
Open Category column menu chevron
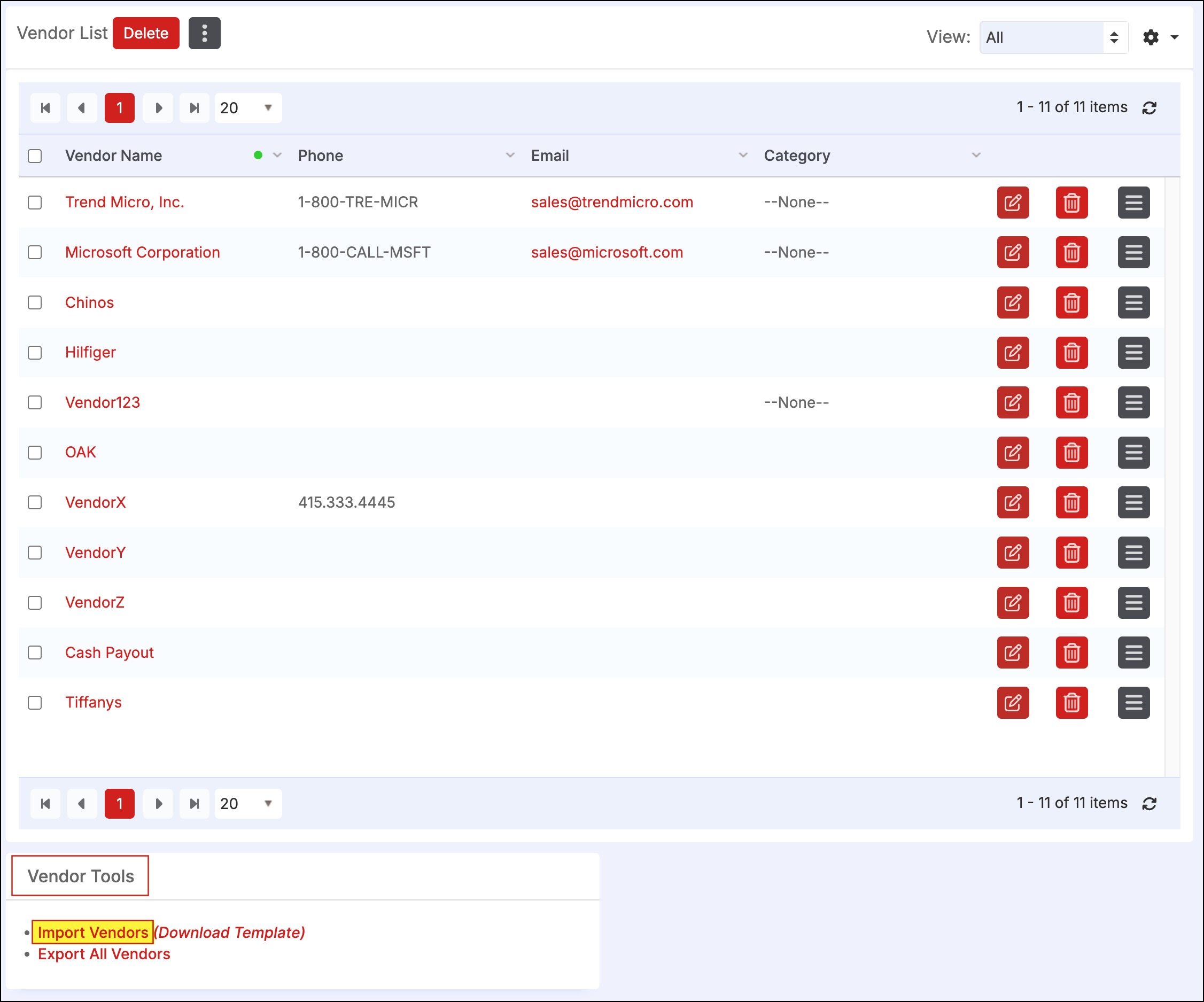[x=976, y=156]
